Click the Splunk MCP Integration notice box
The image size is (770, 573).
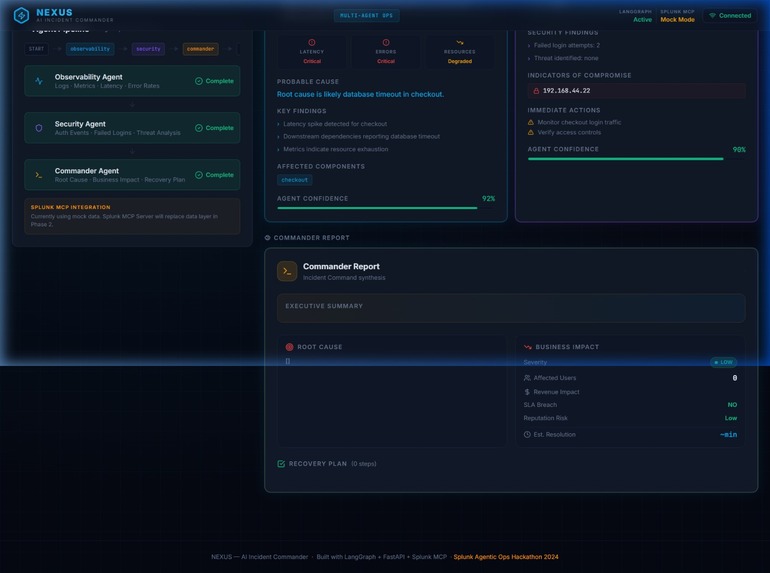(x=133, y=216)
